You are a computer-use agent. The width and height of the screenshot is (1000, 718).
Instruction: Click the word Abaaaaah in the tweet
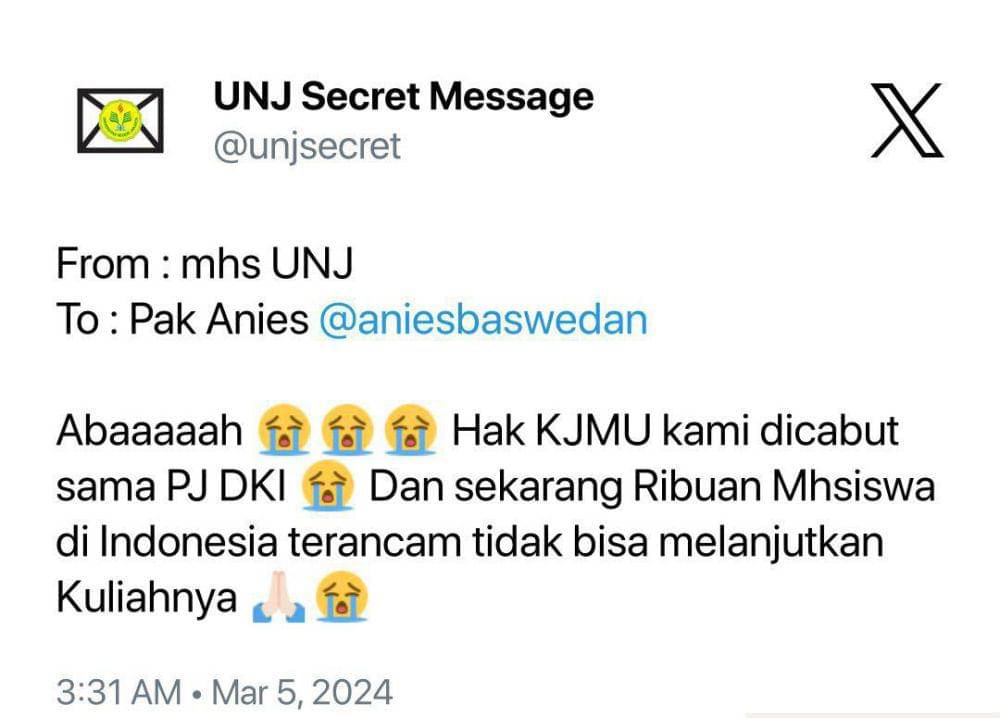click(x=150, y=430)
